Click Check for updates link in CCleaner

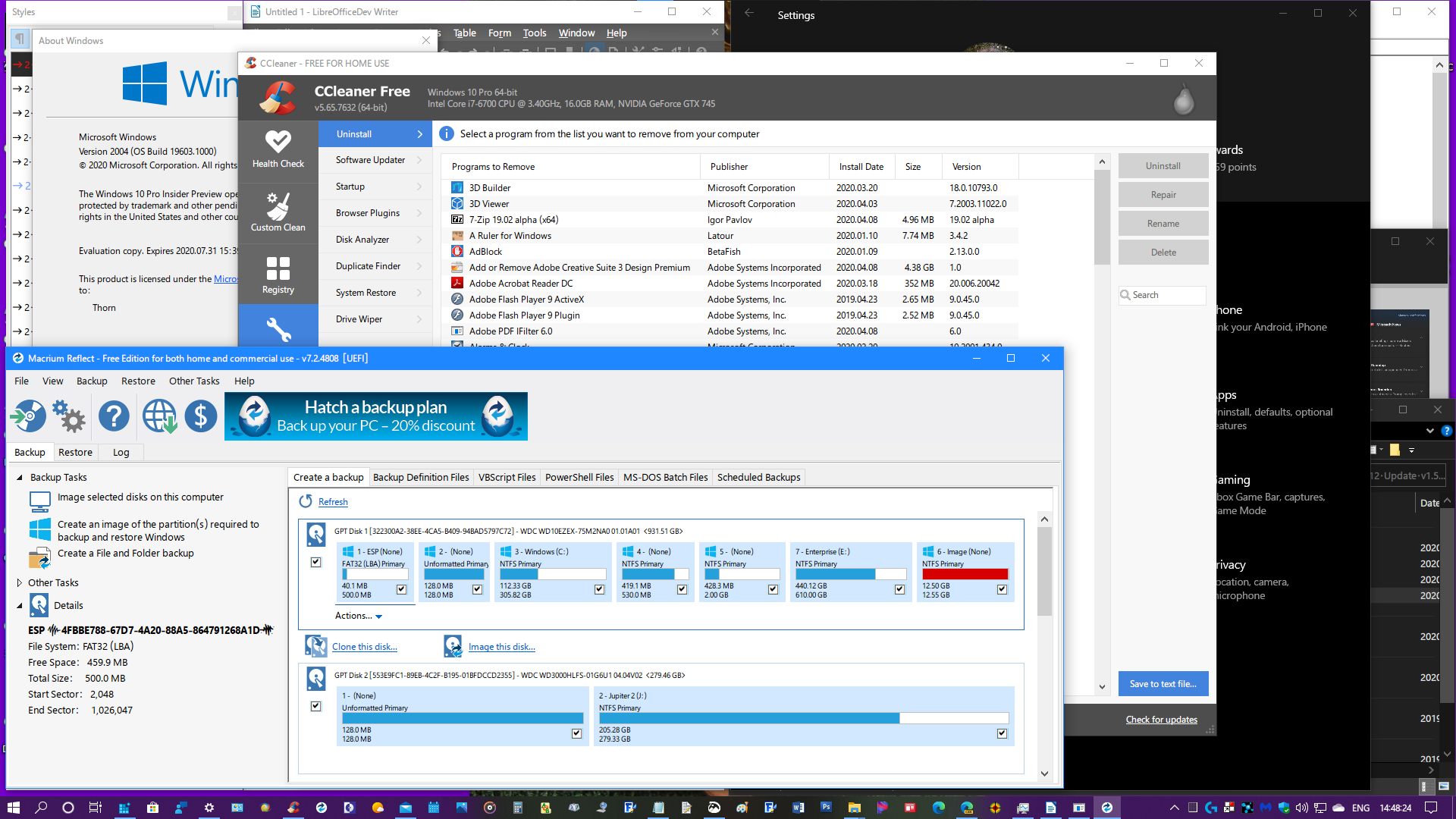click(x=1161, y=720)
